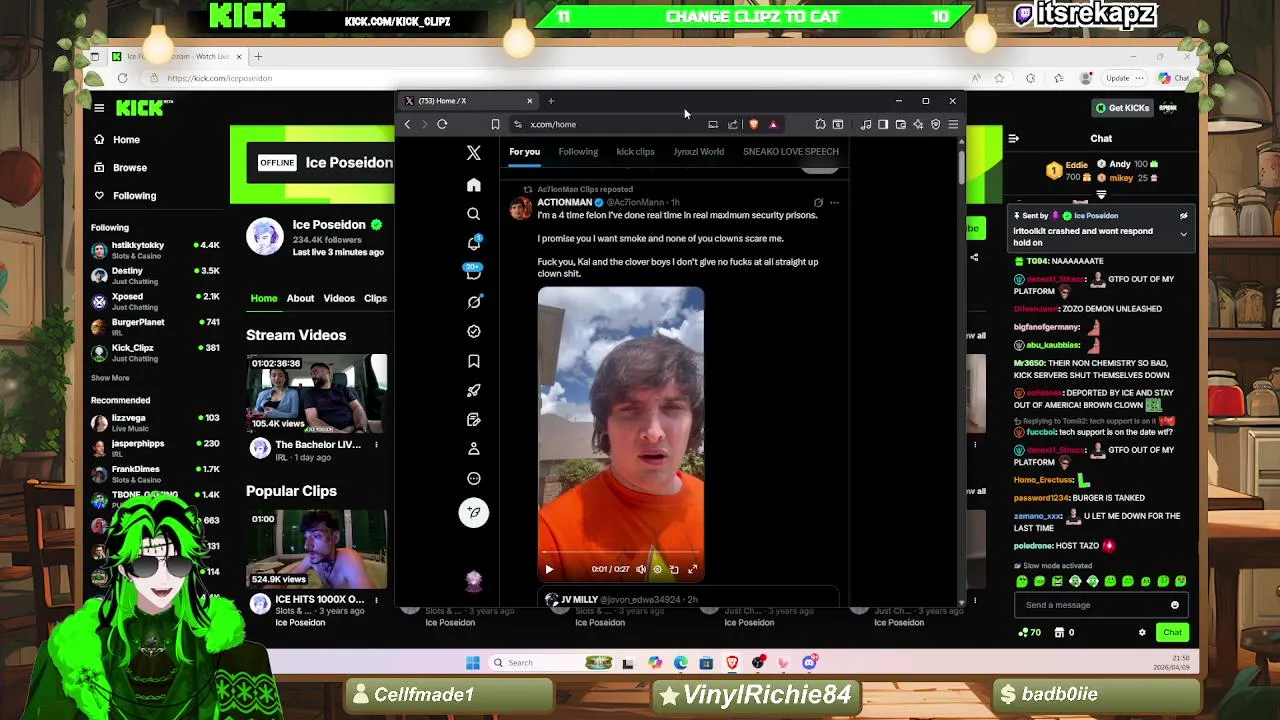Open the Leo AI sparkle icon in Brave

[918, 124]
